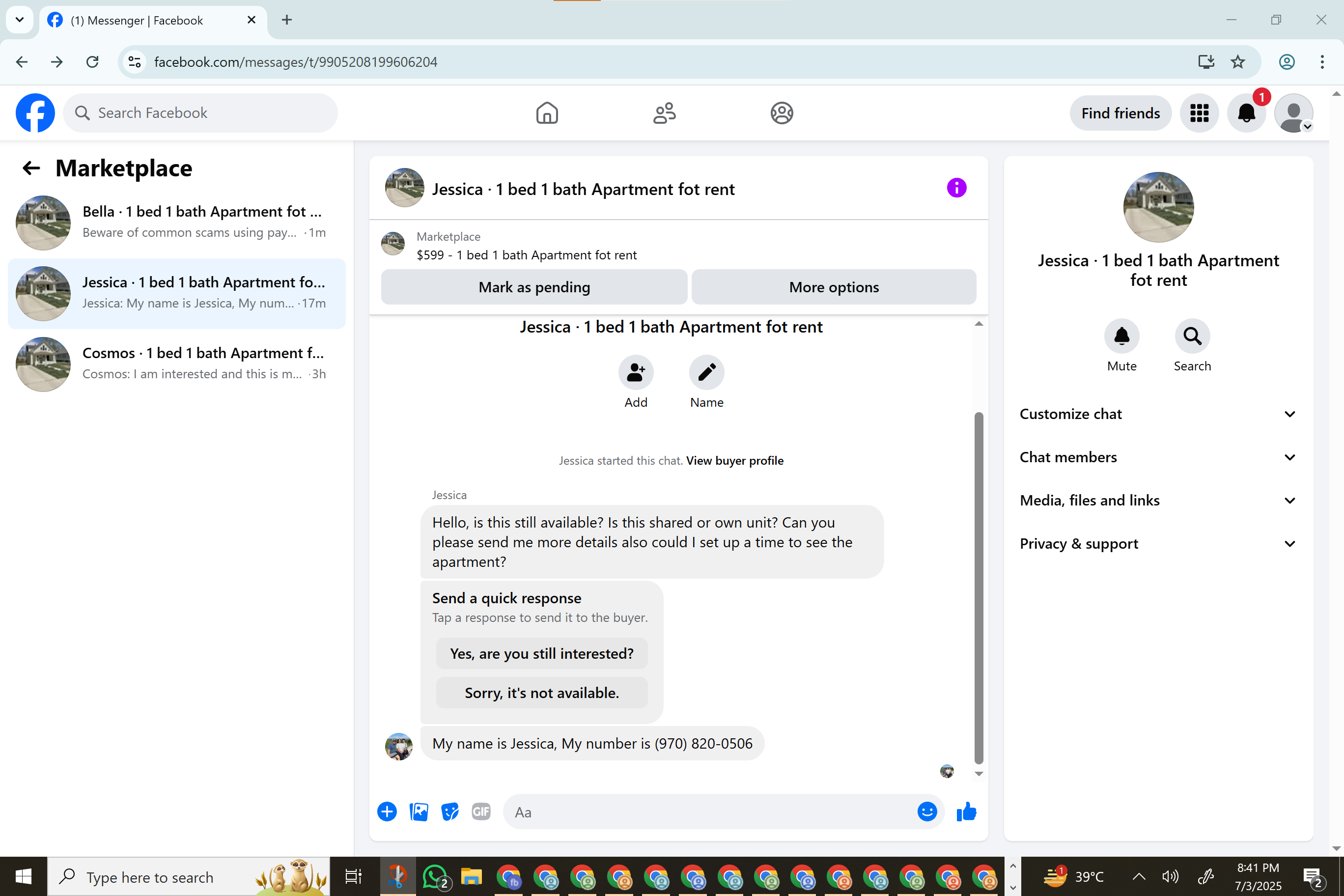Open Cosmos conversation in Marketplace list

(176, 364)
